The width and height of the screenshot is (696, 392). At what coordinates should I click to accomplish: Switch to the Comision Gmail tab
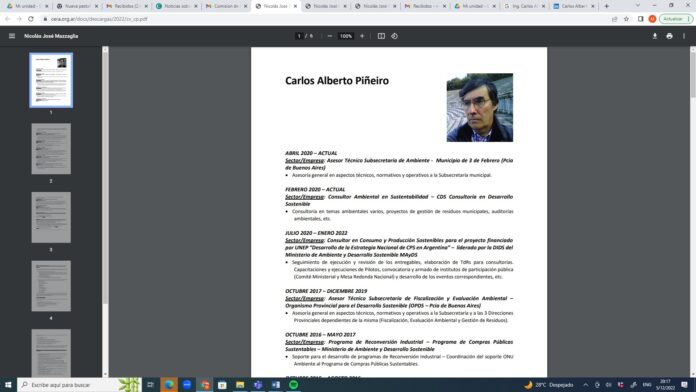point(226,6)
